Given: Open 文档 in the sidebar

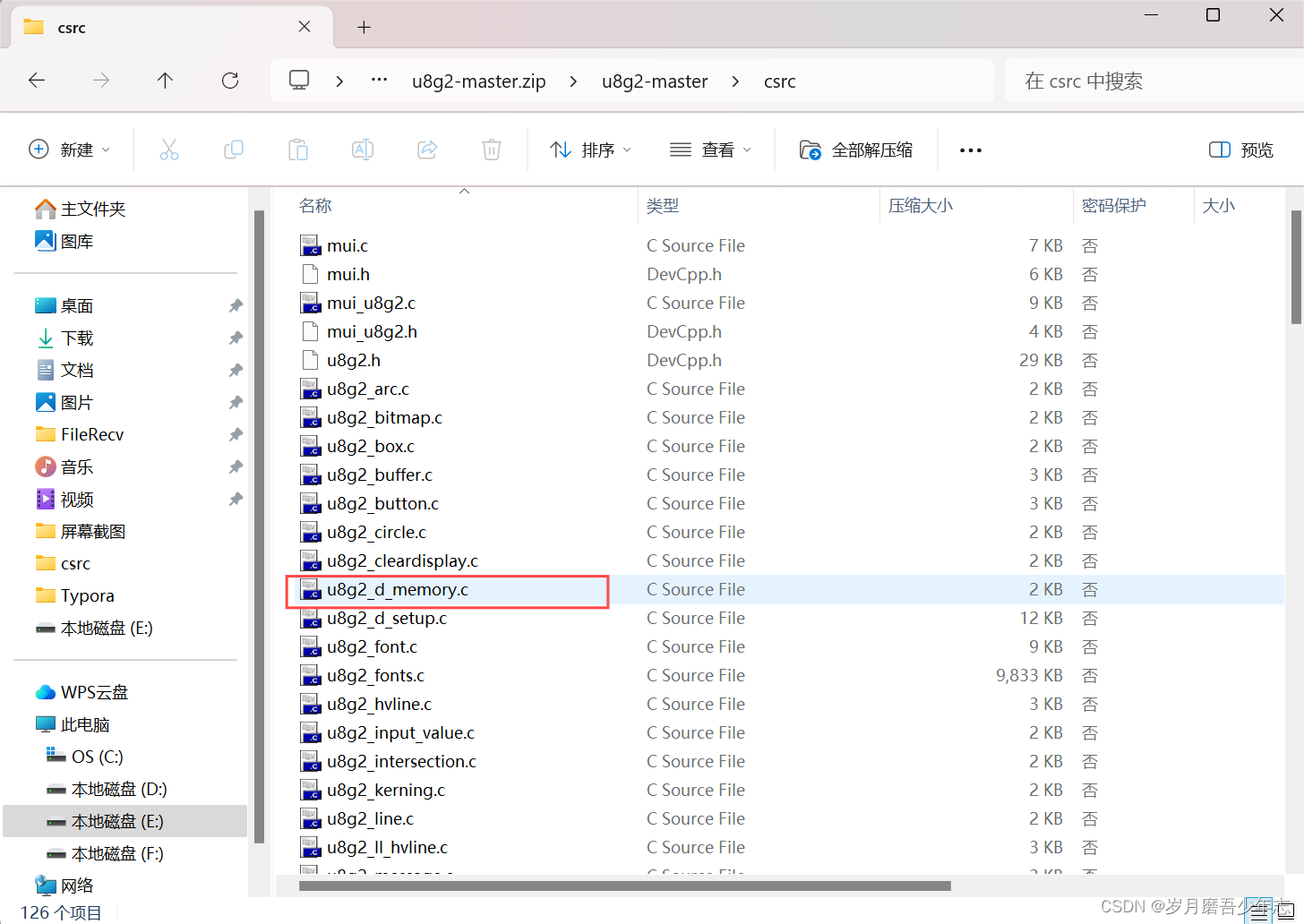Looking at the screenshot, I should (64, 370).
